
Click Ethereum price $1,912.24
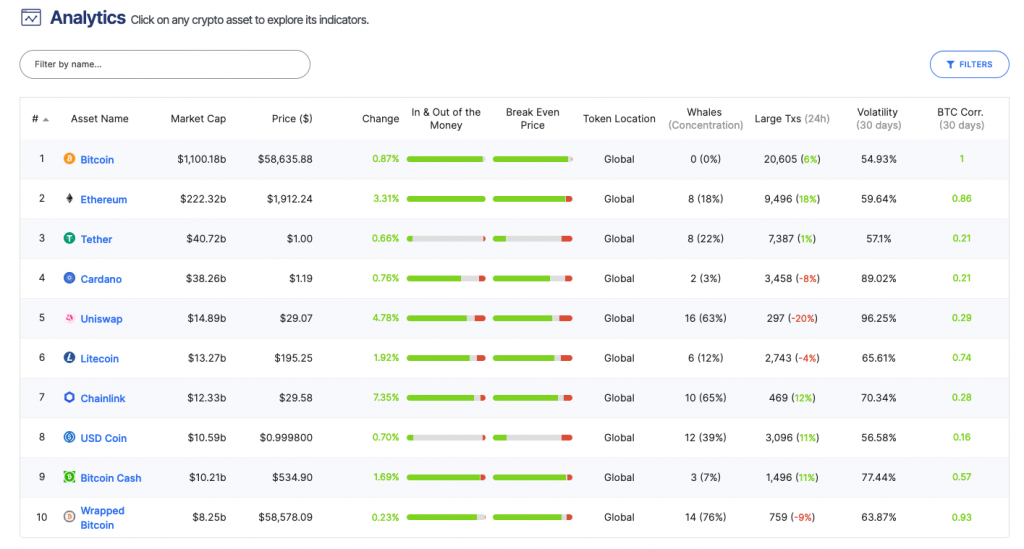290,199
